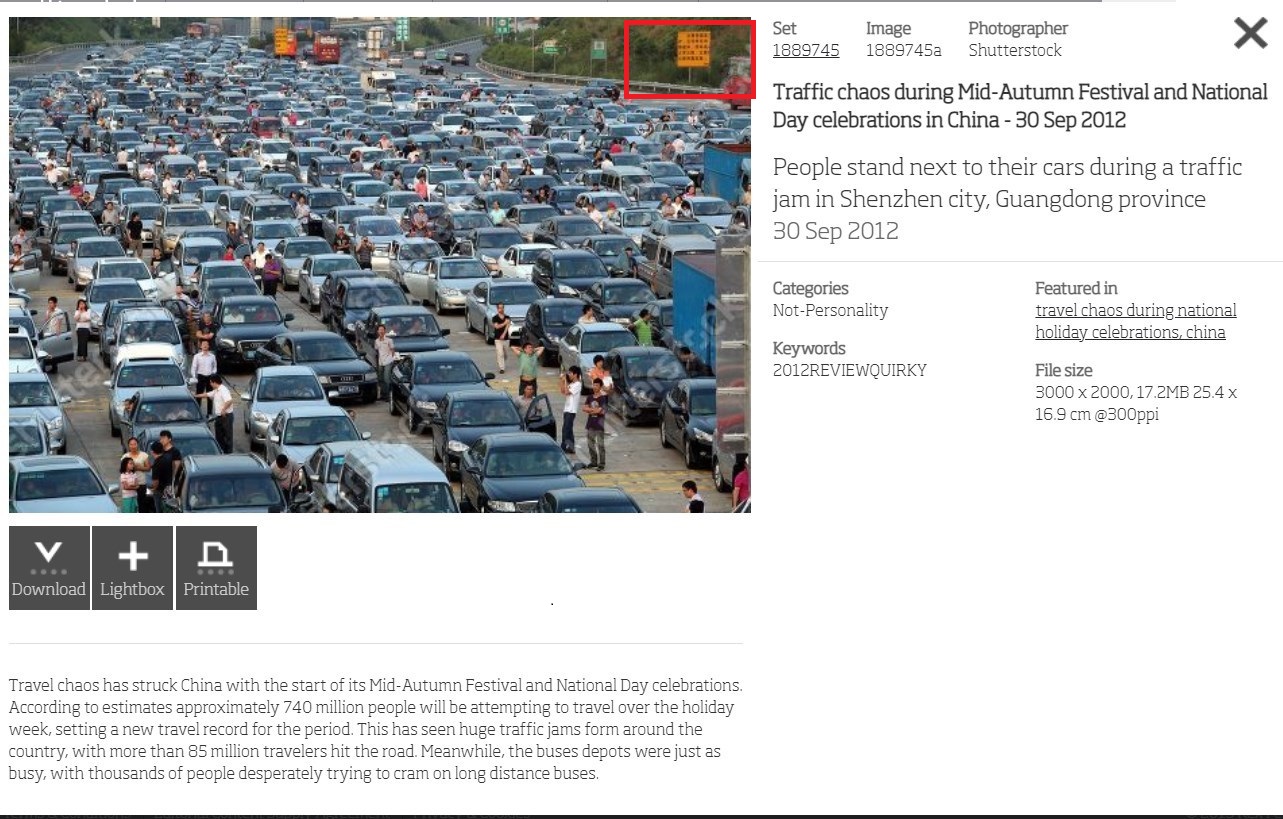Screen dimensions: 1283x819
Task: Click the Featured in heading
Action: pos(1076,288)
